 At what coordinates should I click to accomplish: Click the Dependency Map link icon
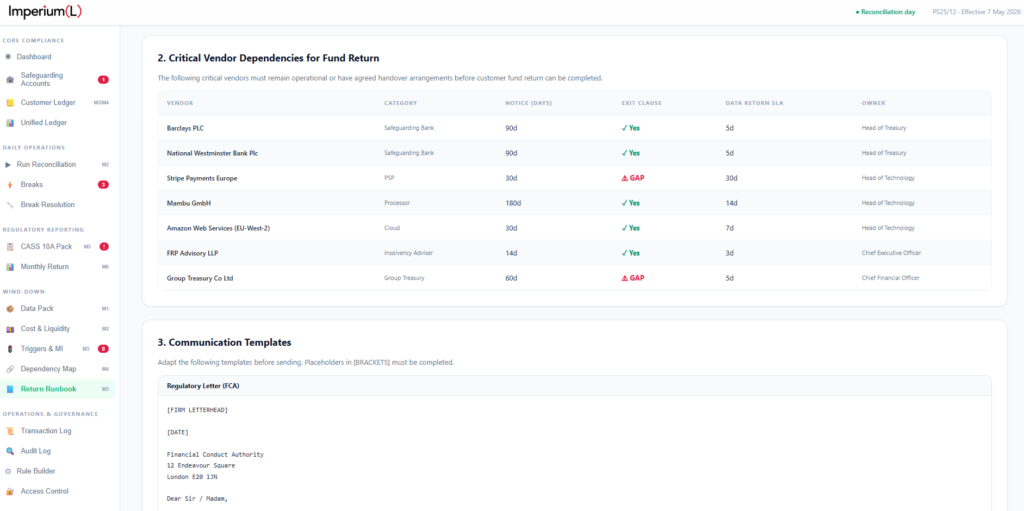10,369
